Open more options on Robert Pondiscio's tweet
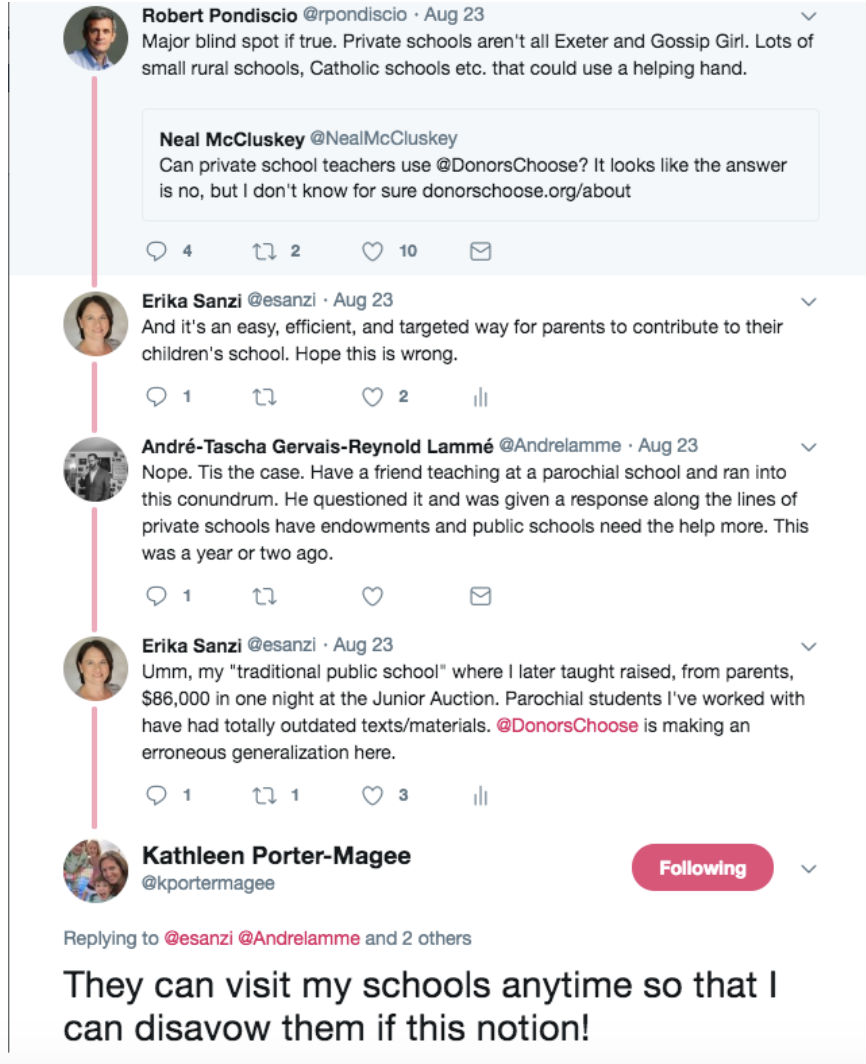866x1064 pixels. tap(810, 16)
